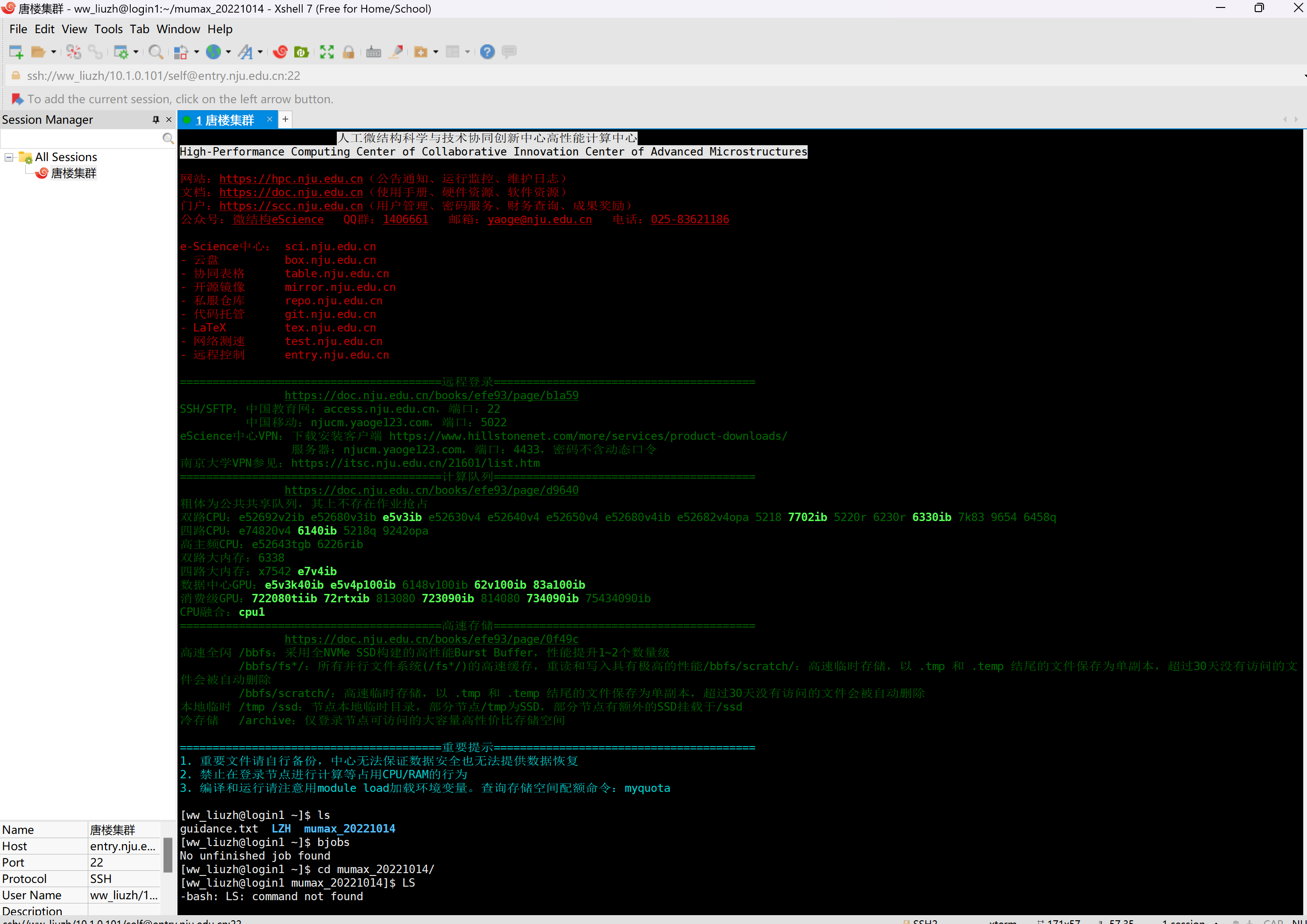This screenshot has width=1307, height=924.
Task: Launch Xmanager with the red swirl icon
Action: click(280, 52)
